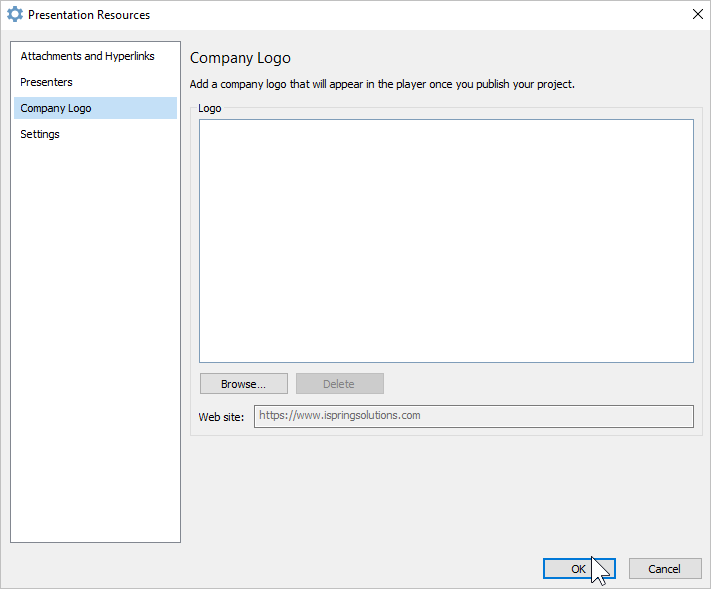This screenshot has width=711, height=589.
Task: Click the greyed-out Delete button
Action: click(340, 384)
